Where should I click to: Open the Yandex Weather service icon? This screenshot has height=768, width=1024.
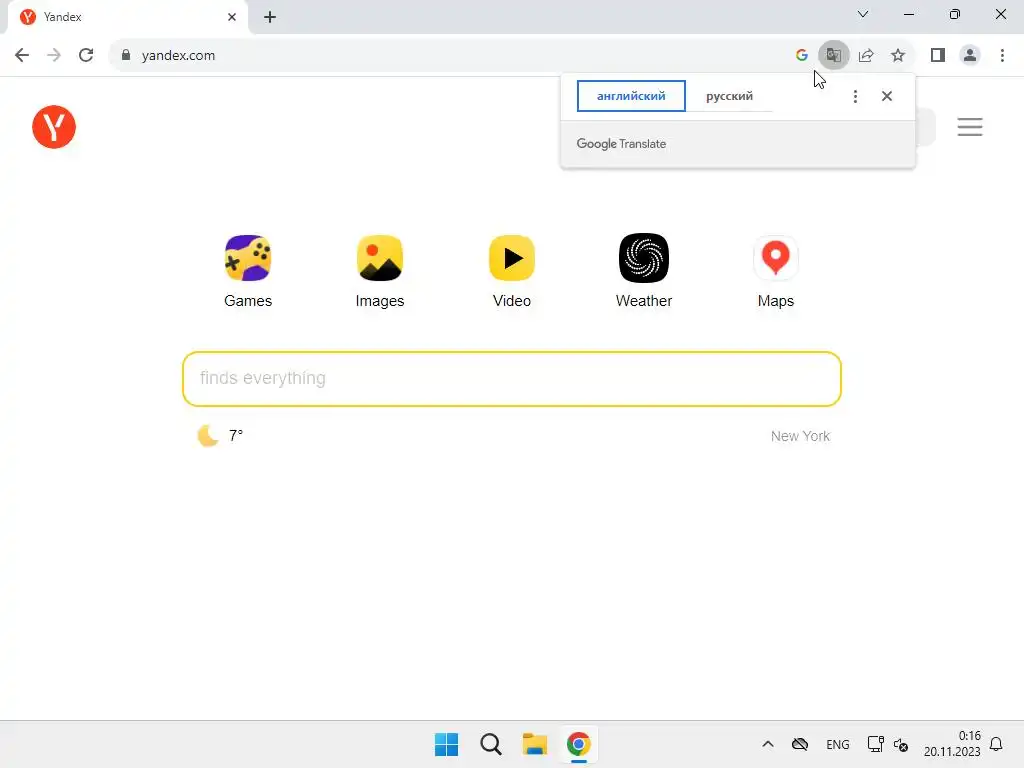(643, 258)
